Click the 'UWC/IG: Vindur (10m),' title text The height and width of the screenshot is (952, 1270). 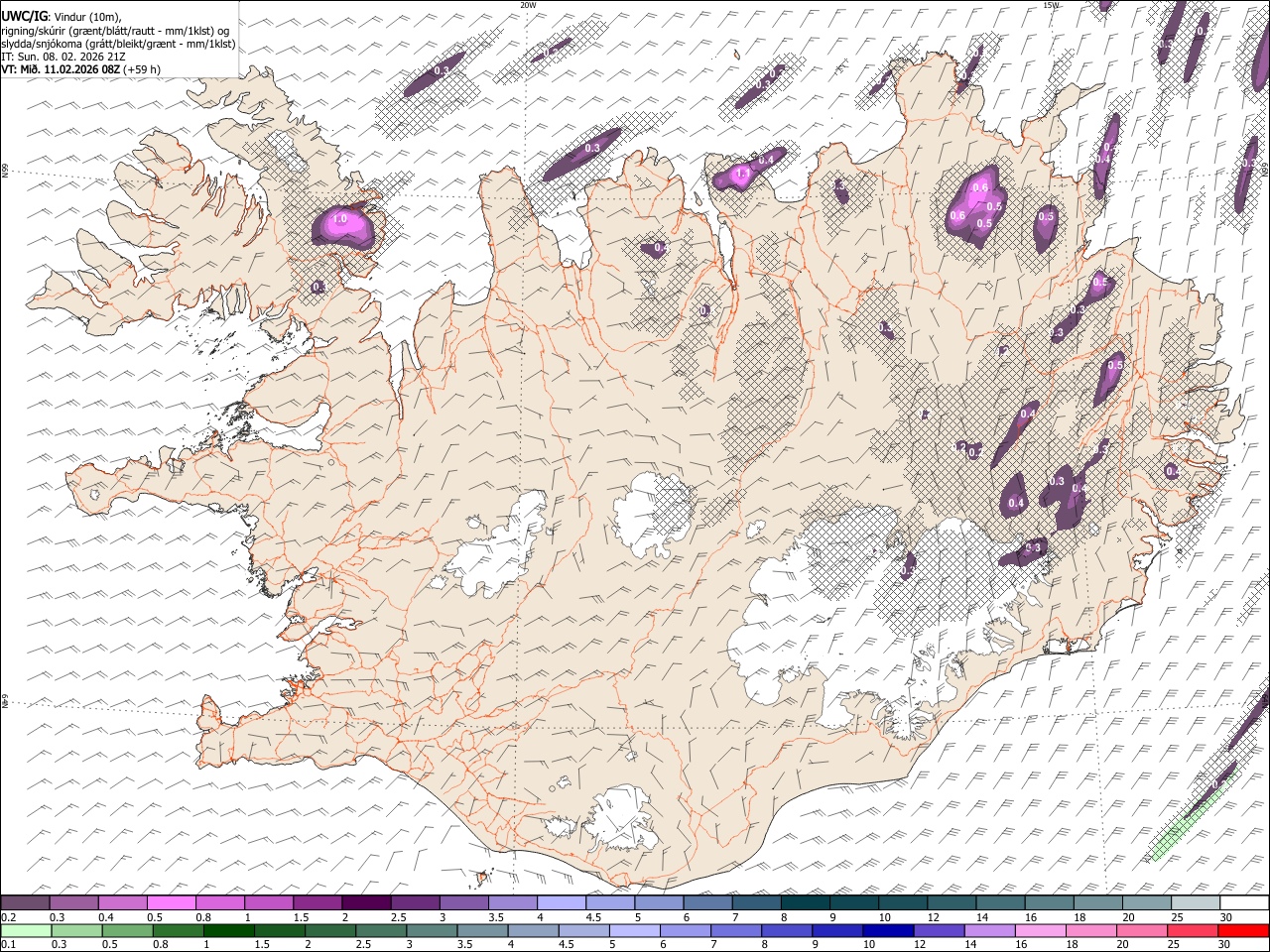pyautogui.click(x=63, y=16)
